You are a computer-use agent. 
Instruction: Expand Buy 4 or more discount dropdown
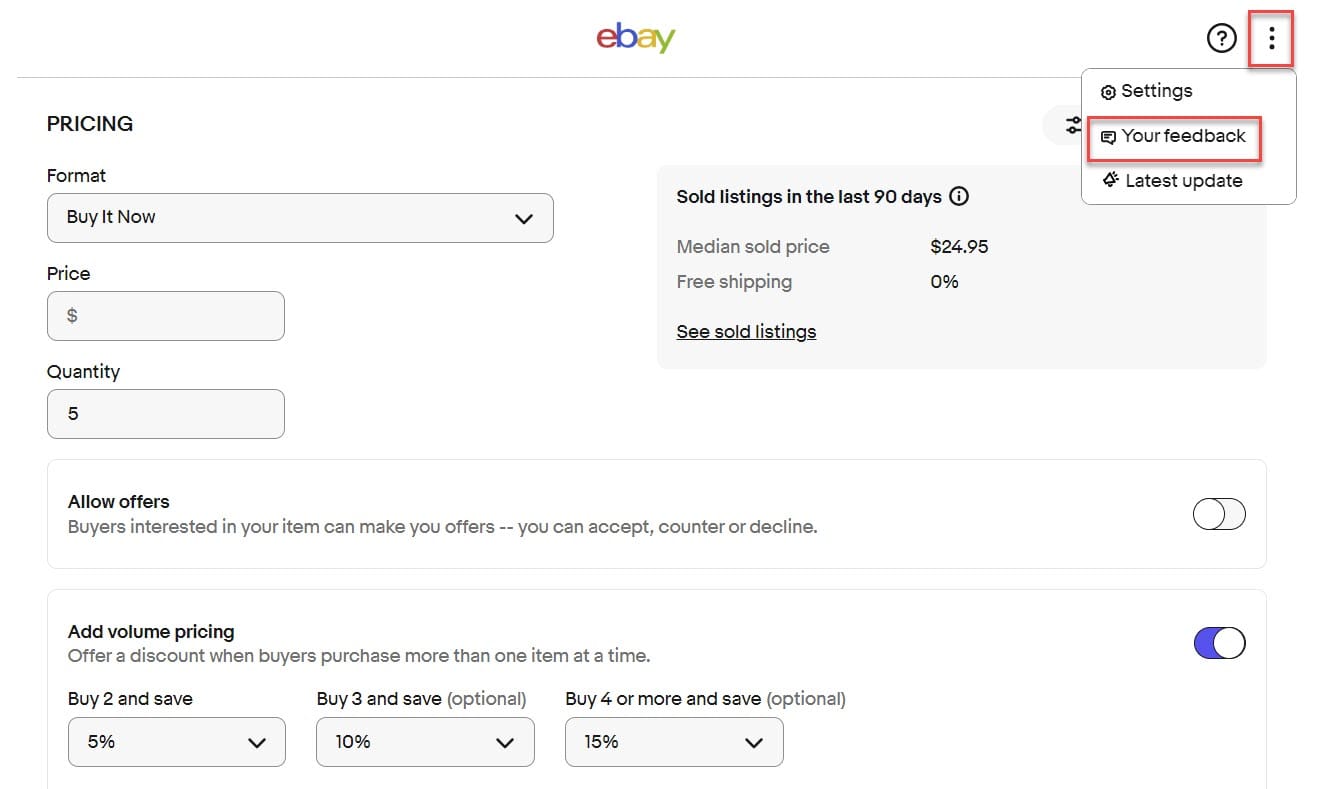[674, 742]
